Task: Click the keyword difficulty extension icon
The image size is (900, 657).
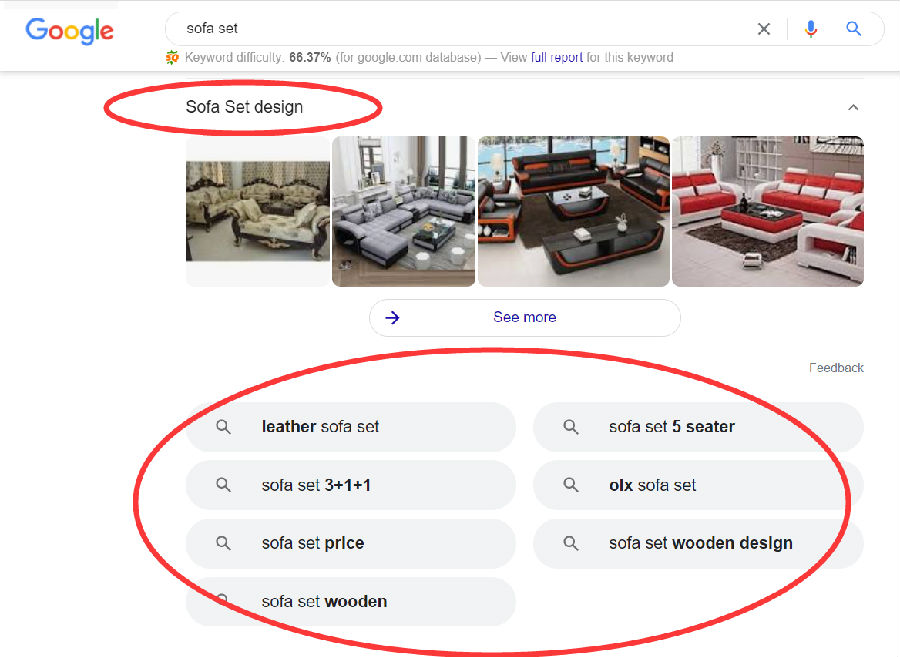Action: click(172, 57)
